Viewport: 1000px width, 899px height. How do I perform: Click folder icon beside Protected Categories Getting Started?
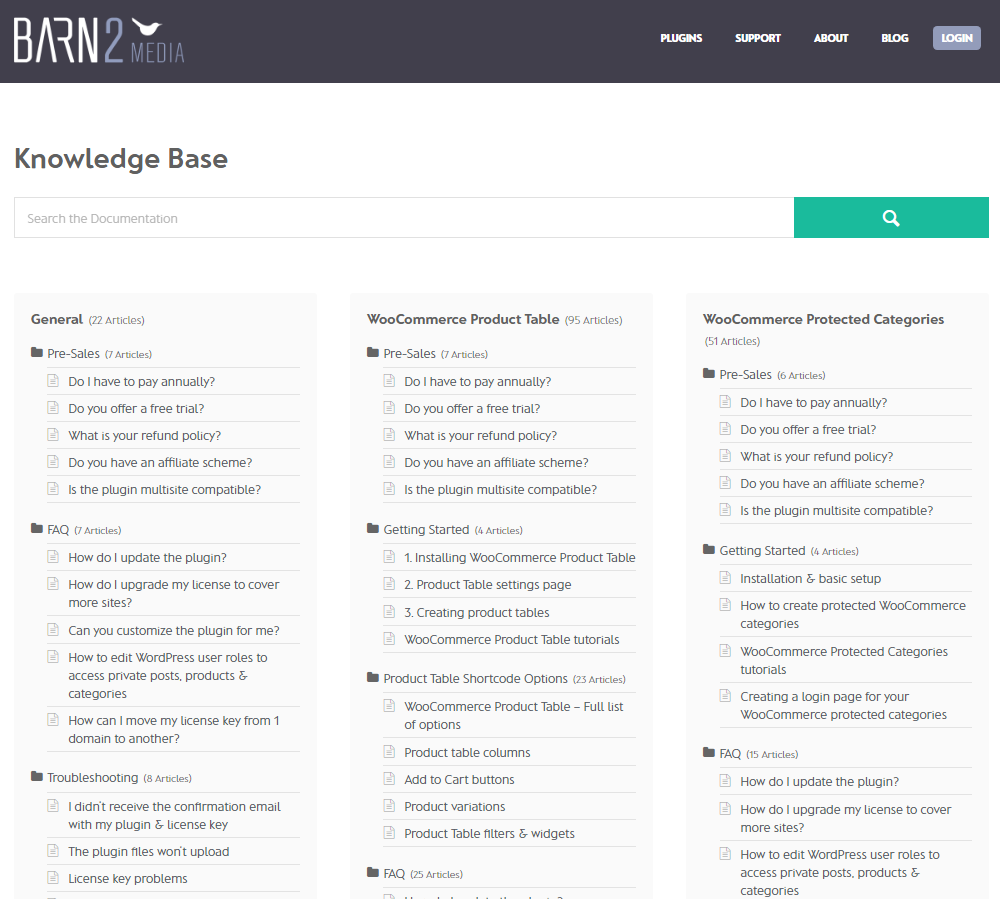pos(709,549)
